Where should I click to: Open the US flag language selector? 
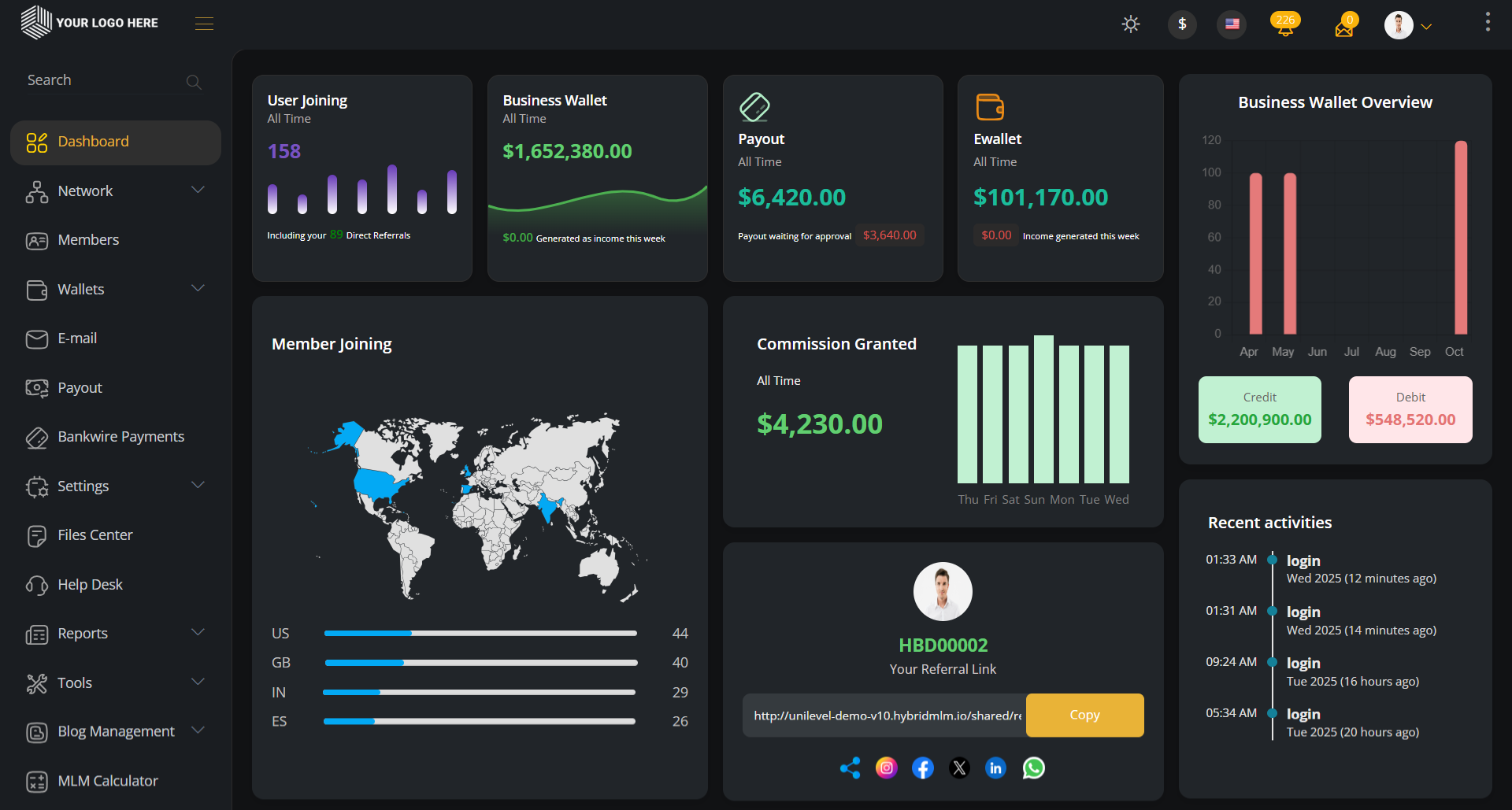coord(1232,24)
